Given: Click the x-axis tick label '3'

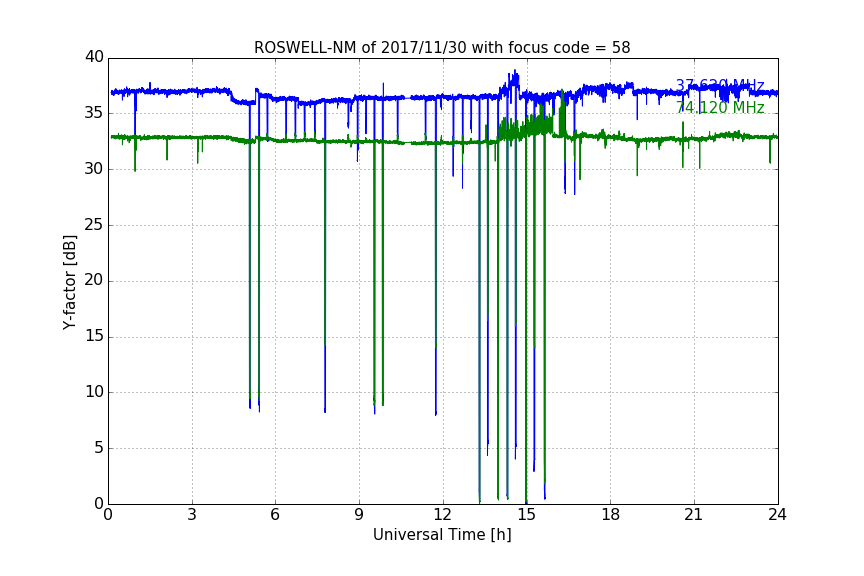Looking at the screenshot, I should tap(192, 515).
